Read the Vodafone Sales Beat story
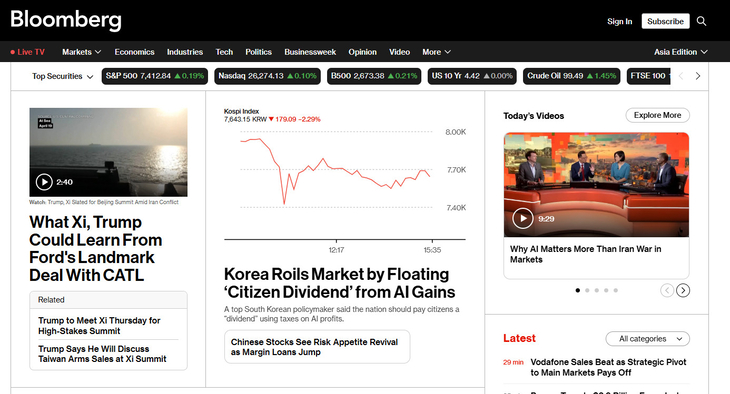The width and height of the screenshot is (730, 394). [608, 367]
